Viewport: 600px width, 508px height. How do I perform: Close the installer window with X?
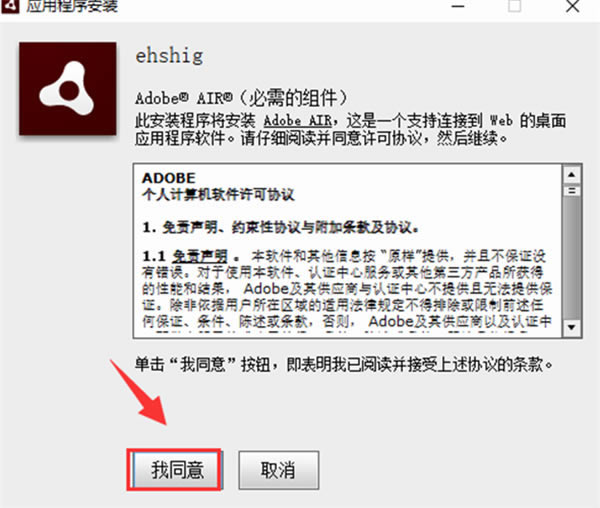[x=572, y=6]
